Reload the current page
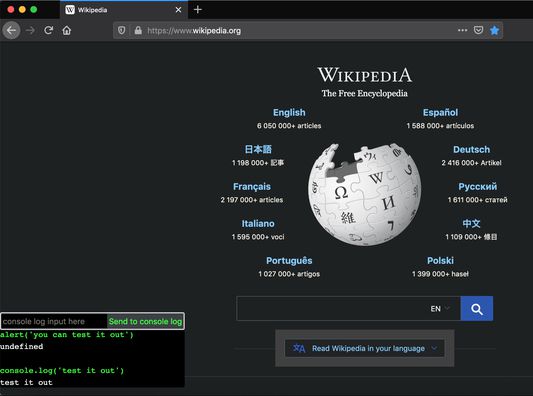Image resolution: width=533 pixels, height=396 pixels. (x=49, y=30)
